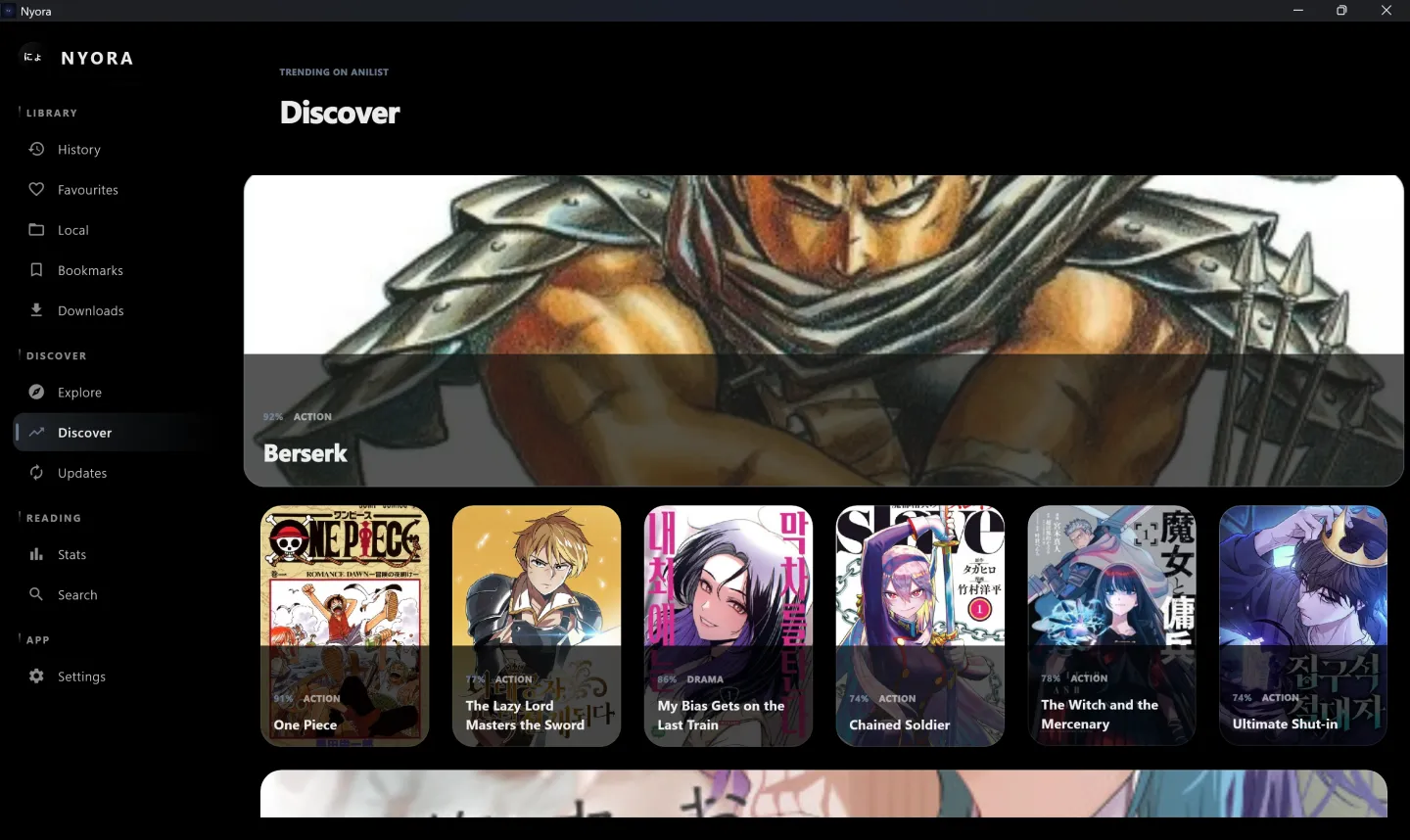This screenshot has width=1410, height=840.
Task: Click the NYORA brand name
Action: click(97, 58)
